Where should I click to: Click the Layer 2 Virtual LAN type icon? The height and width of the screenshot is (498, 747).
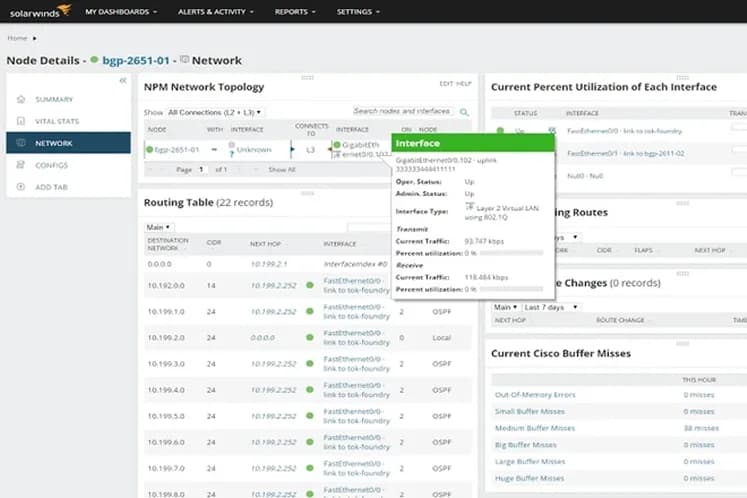point(470,206)
